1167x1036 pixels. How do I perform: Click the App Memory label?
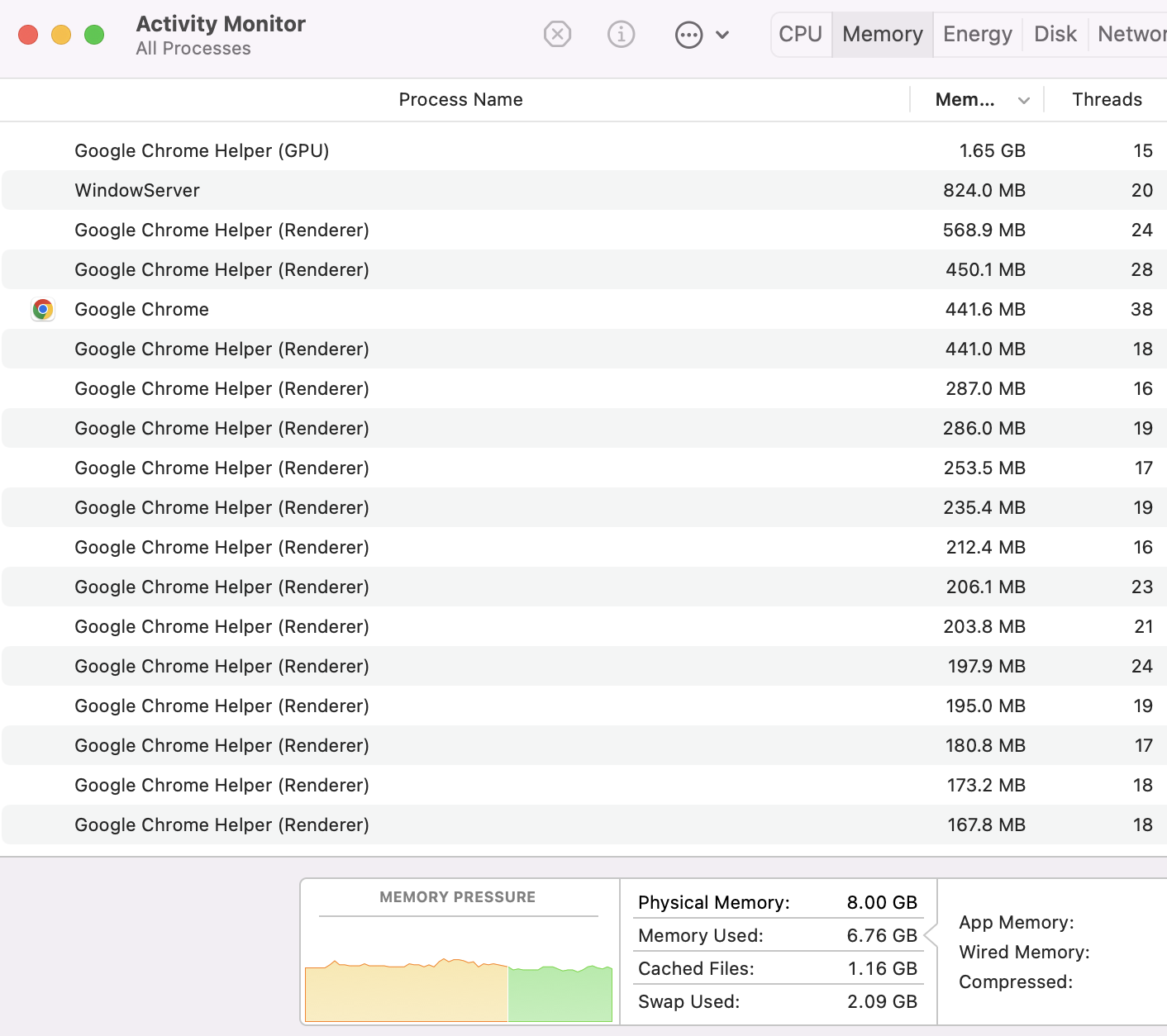[1017, 922]
